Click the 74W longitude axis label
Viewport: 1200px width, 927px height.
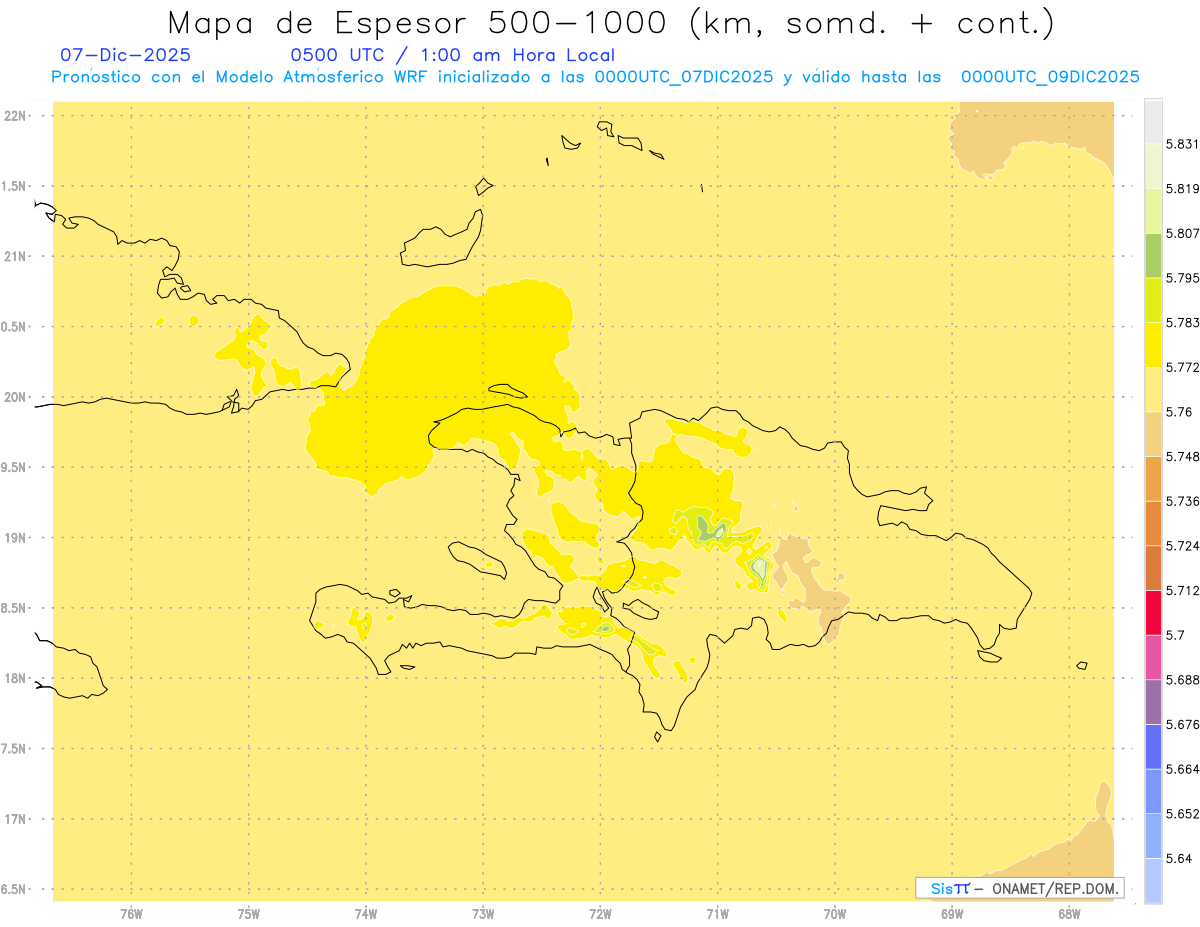366,914
